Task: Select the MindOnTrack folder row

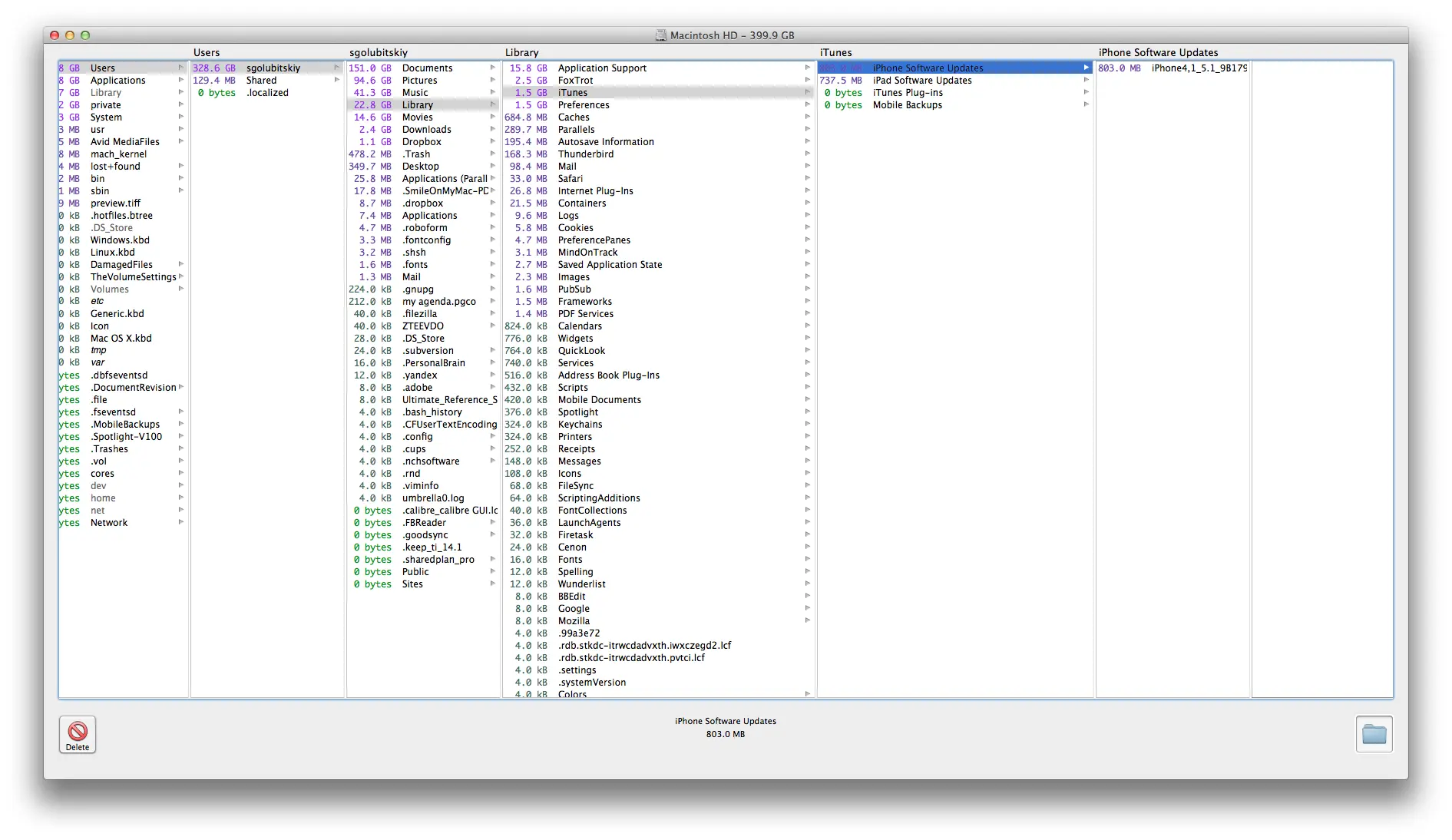Action: click(659, 253)
